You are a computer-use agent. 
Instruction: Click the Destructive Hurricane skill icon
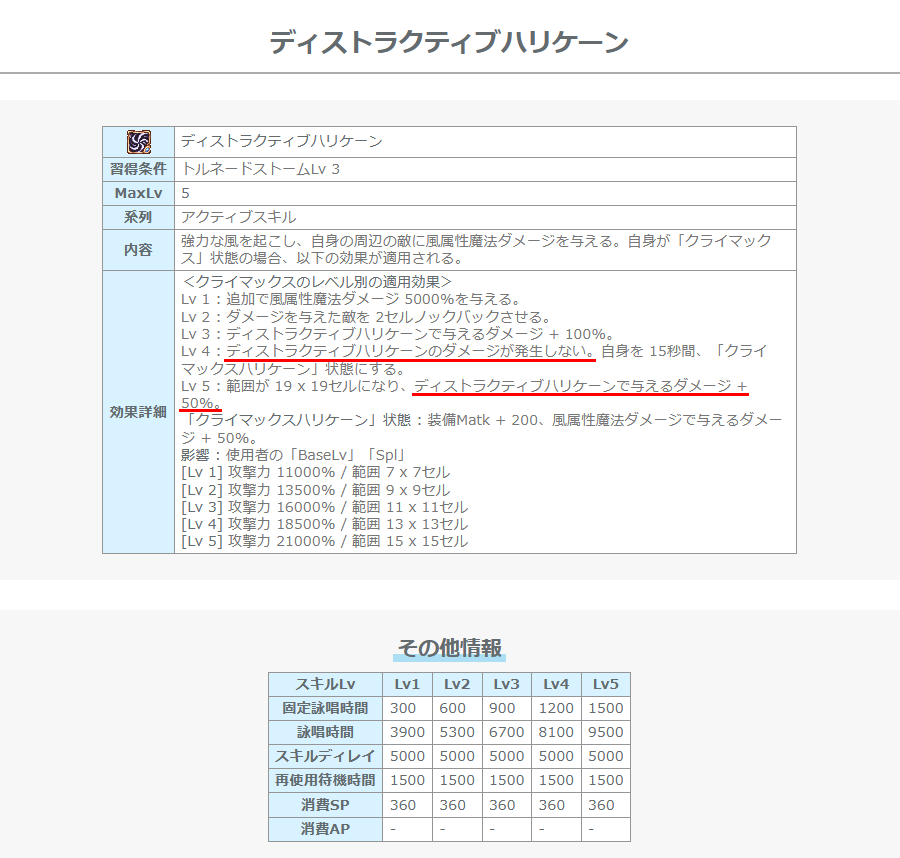coord(139,142)
